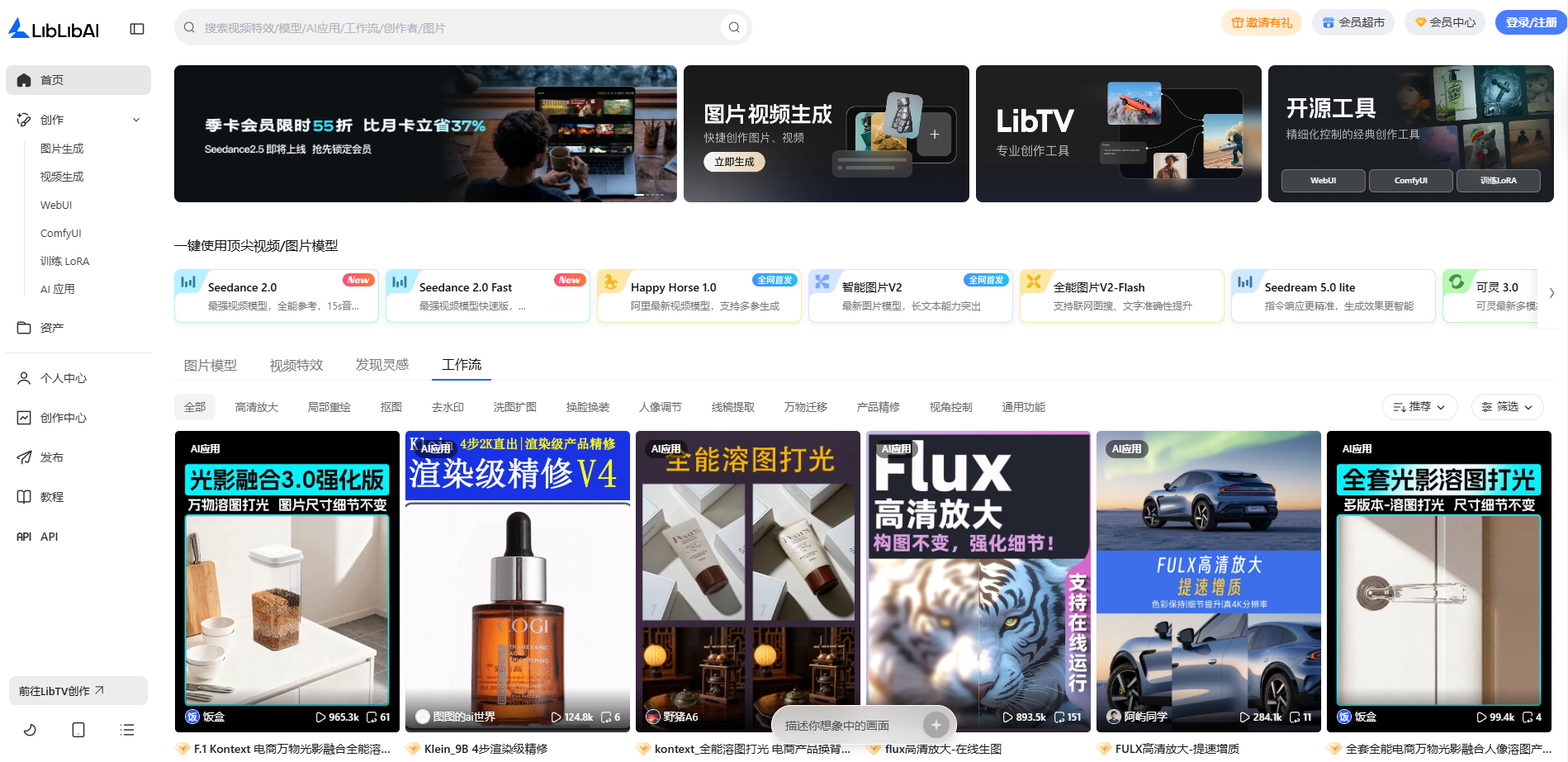Click the 阿屿同学 author avatar
This screenshot has width=1568, height=762.
tap(1114, 717)
